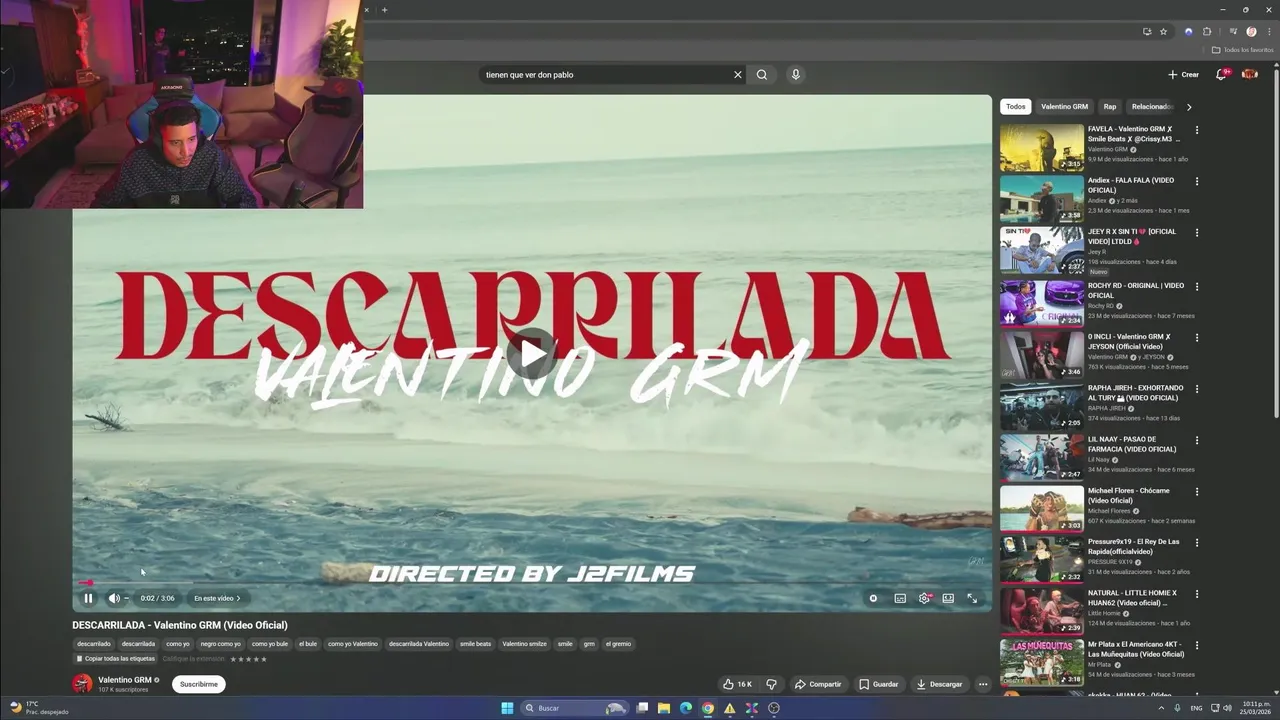The width and height of the screenshot is (1280, 720).
Task: Click the search field with 'tienen que ver don pablo'
Action: pos(605,75)
